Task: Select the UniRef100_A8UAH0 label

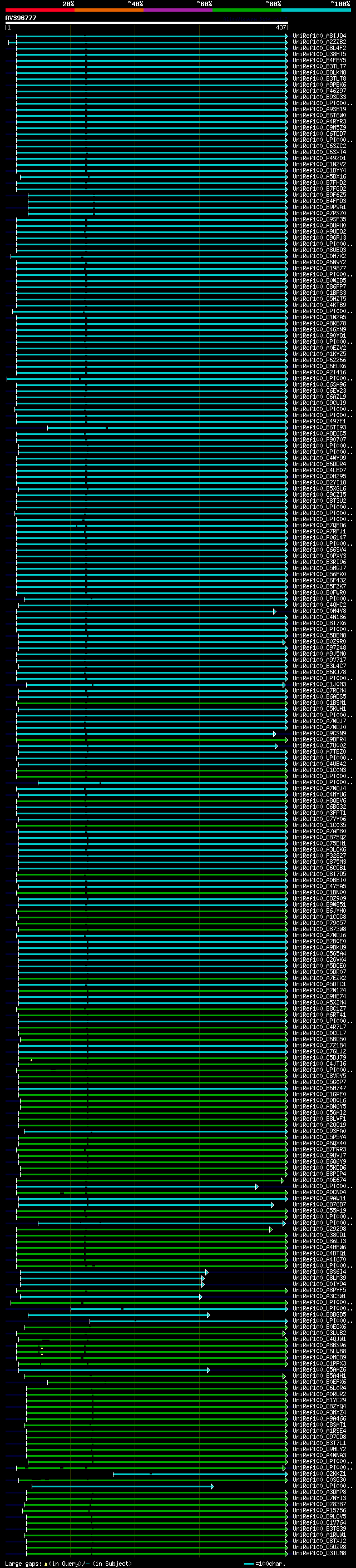Action: [319, 225]
